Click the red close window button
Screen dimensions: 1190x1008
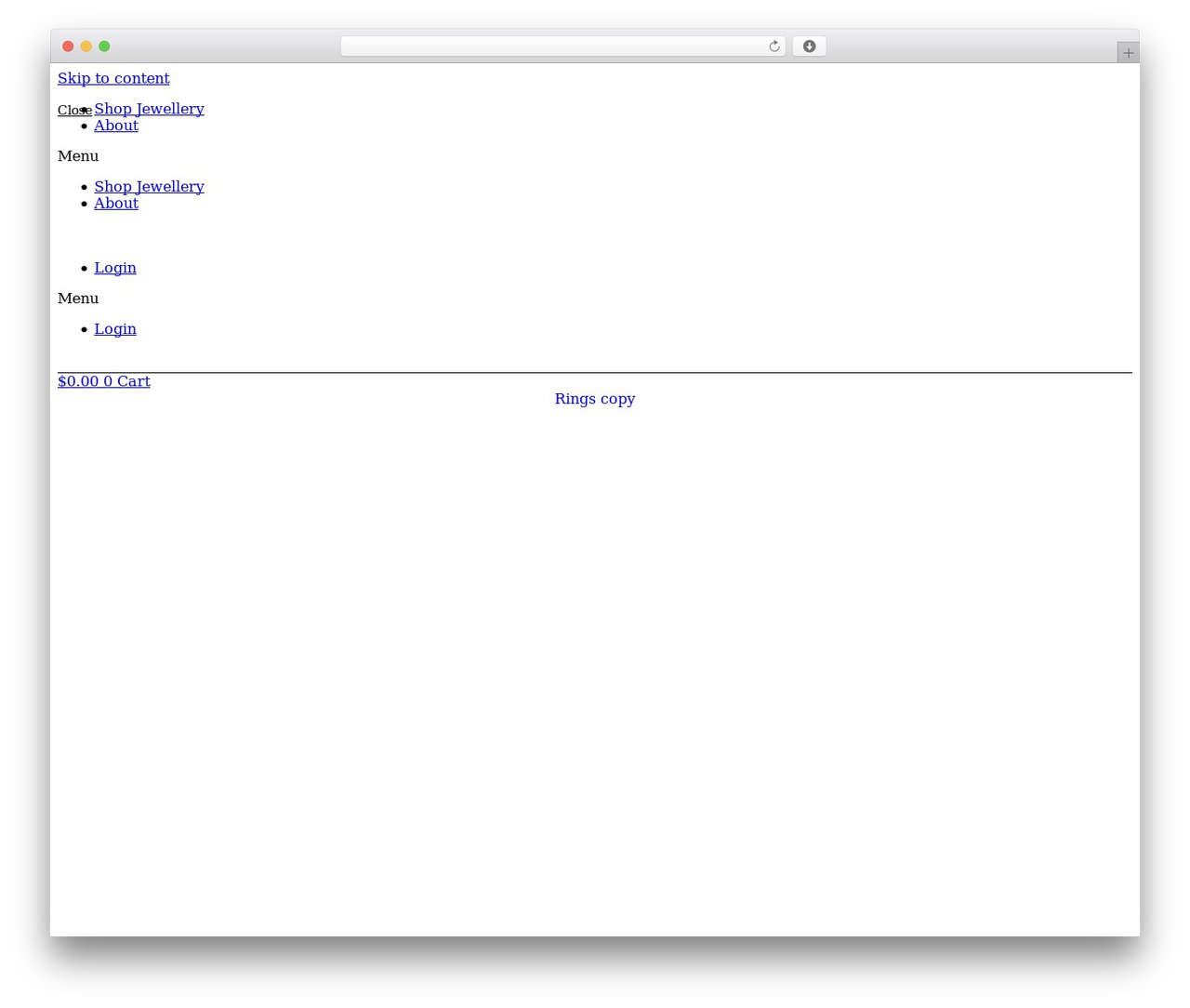click(x=68, y=46)
